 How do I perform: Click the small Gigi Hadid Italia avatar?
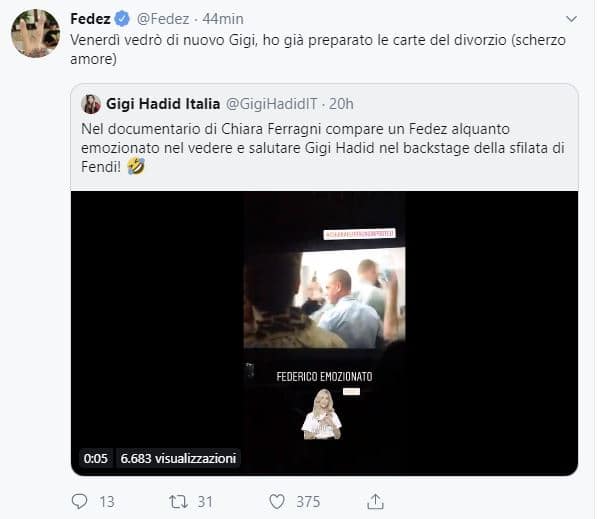pyautogui.click(x=91, y=104)
